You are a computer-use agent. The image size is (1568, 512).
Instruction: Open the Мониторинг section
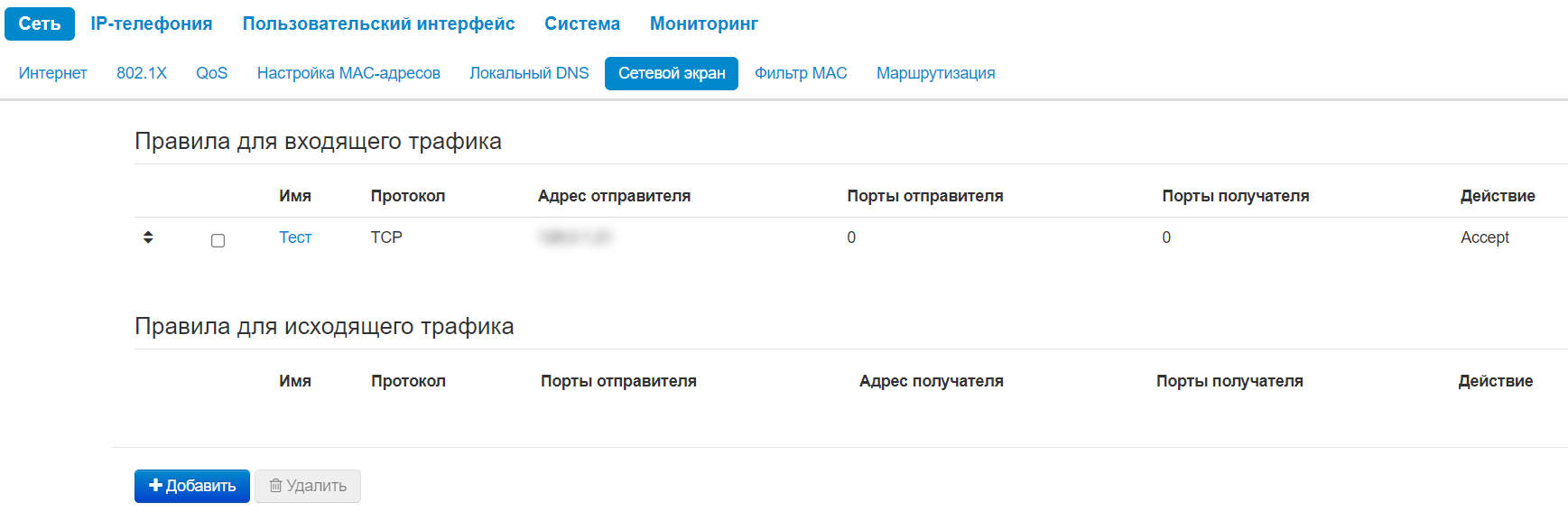(704, 23)
